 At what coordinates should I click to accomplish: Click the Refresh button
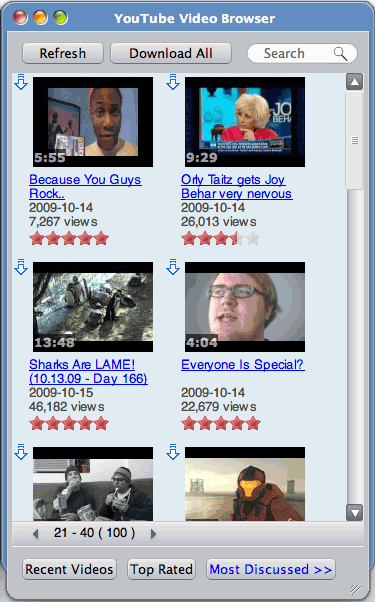tap(63, 53)
